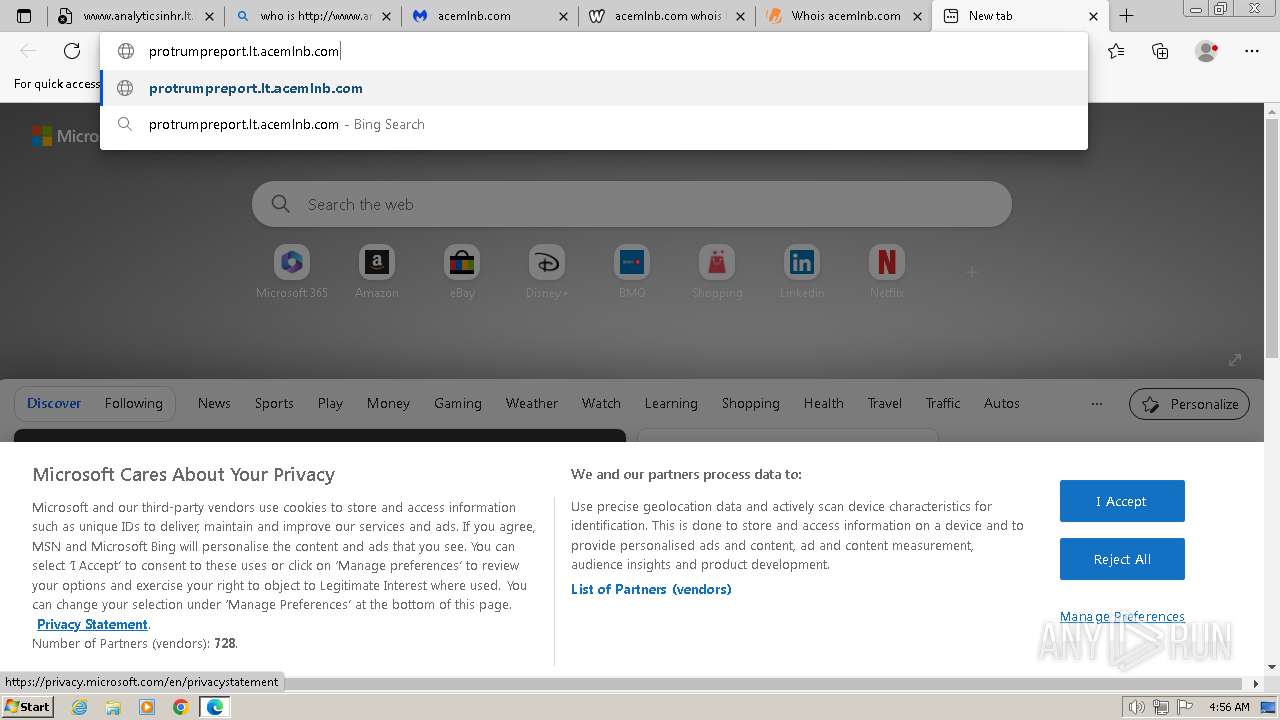Close the New tab tab

pos(1093,16)
